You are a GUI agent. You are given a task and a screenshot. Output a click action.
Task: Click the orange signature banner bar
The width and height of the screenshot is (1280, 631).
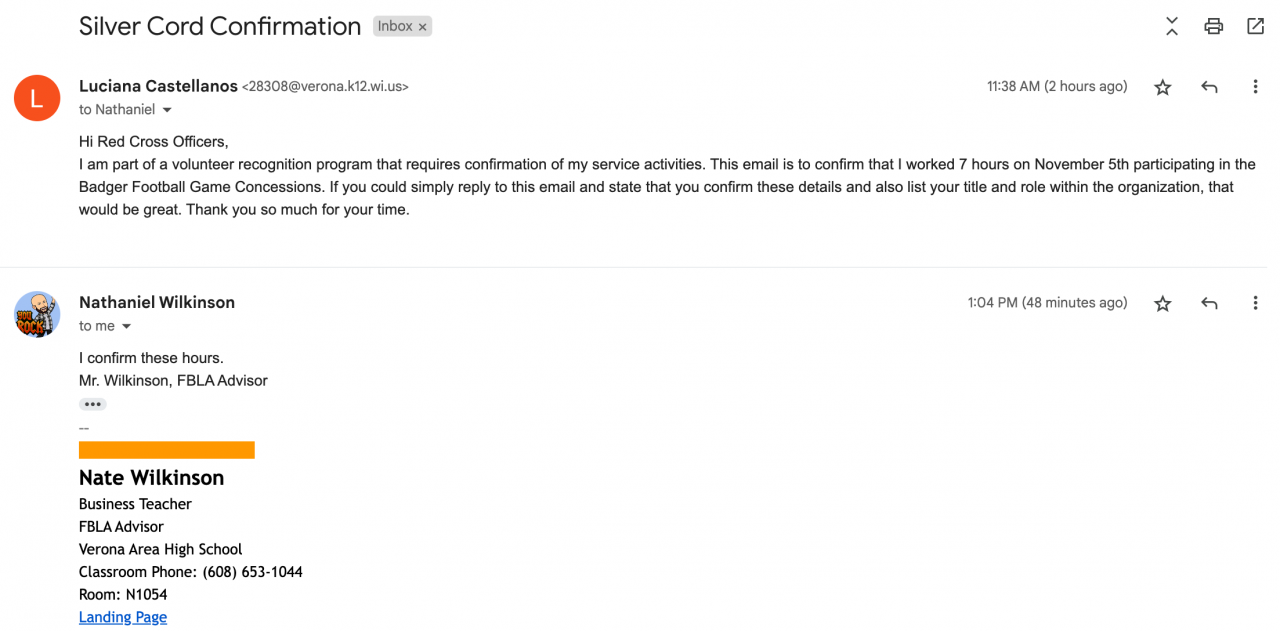pyautogui.click(x=166, y=450)
